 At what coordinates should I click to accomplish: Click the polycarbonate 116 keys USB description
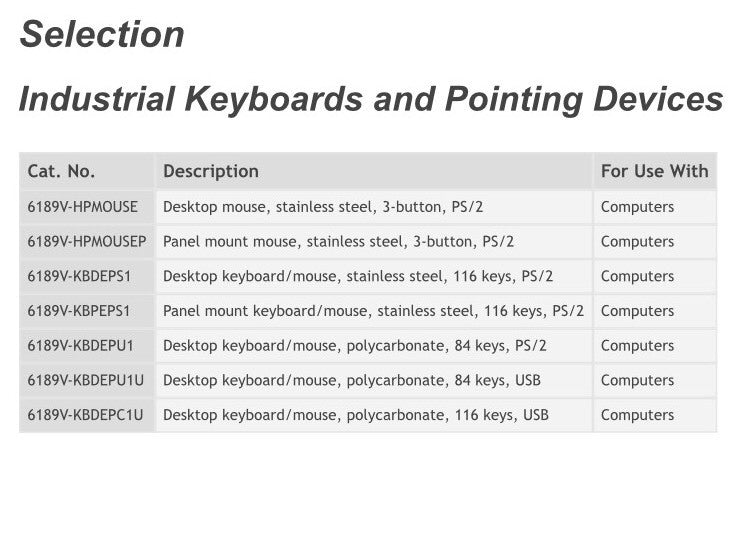(x=356, y=414)
